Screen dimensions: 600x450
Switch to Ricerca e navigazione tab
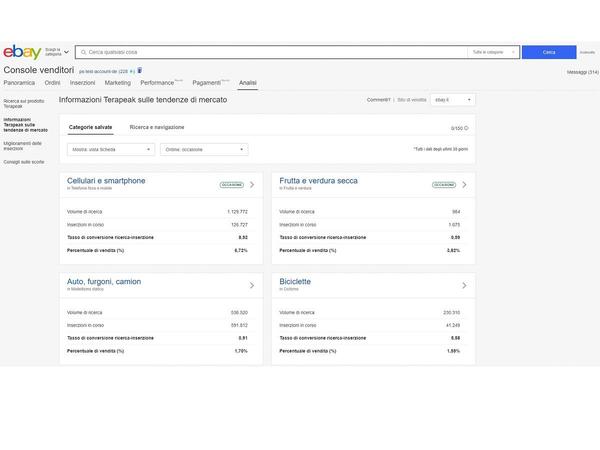tap(157, 127)
